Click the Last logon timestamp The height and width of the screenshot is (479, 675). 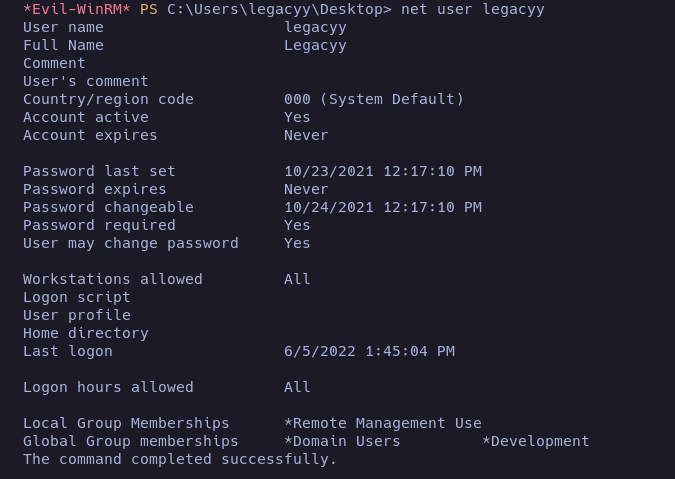tap(369, 351)
